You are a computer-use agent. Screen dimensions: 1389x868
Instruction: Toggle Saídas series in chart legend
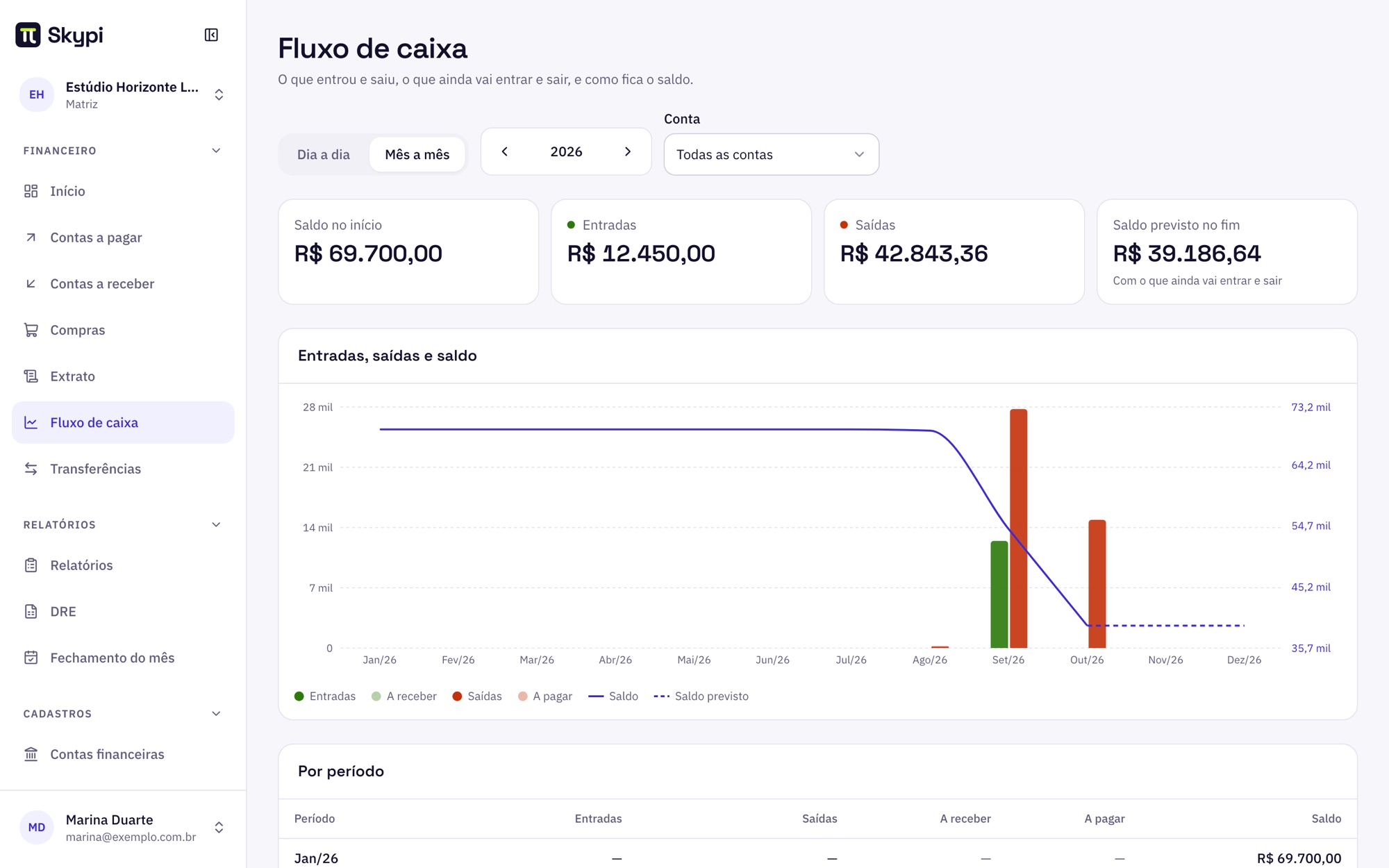point(477,696)
